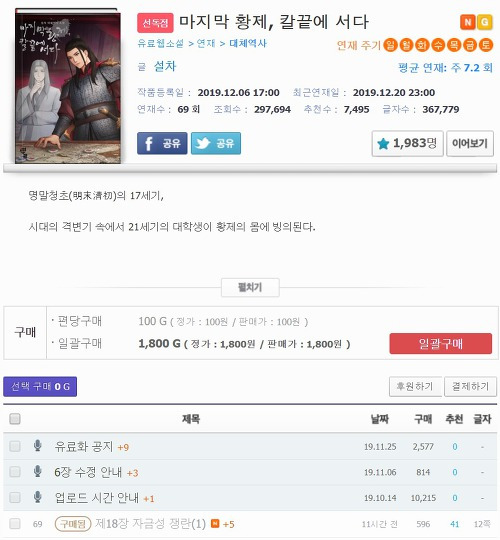This screenshot has width=500, height=540.
Task: Click the microphone icon beside 업로드 시간 안내
Action: click(38, 497)
